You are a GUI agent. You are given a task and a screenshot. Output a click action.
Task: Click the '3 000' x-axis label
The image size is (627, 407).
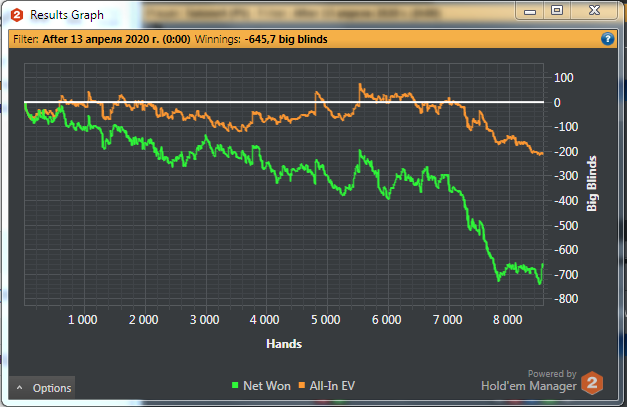point(204,320)
